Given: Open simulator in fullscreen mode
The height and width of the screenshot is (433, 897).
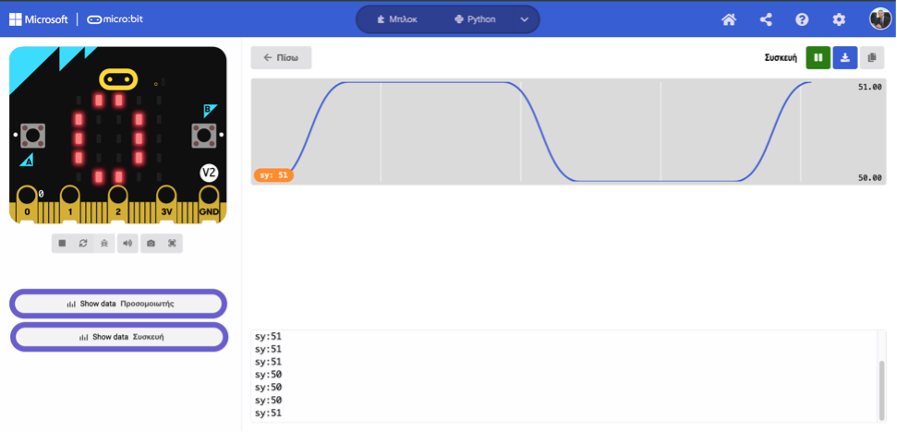Looking at the screenshot, I should point(172,243).
